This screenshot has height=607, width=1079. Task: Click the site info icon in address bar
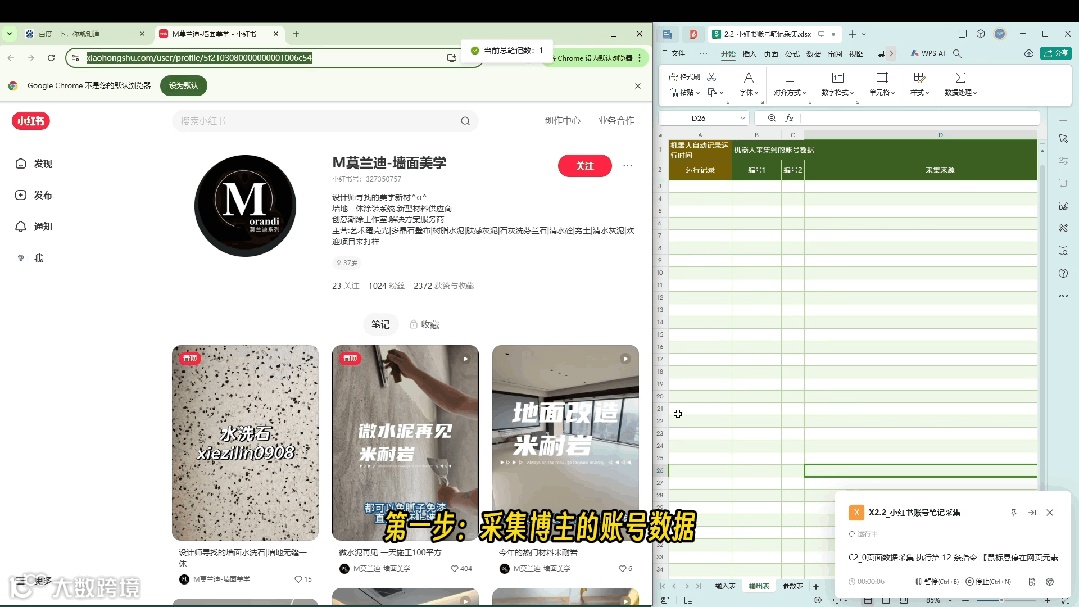76,58
